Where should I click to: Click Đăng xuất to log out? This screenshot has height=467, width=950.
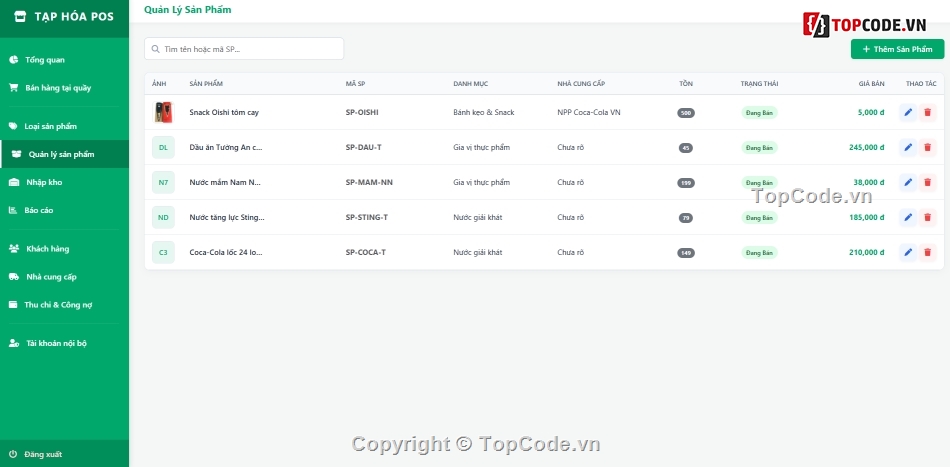(42, 454)
